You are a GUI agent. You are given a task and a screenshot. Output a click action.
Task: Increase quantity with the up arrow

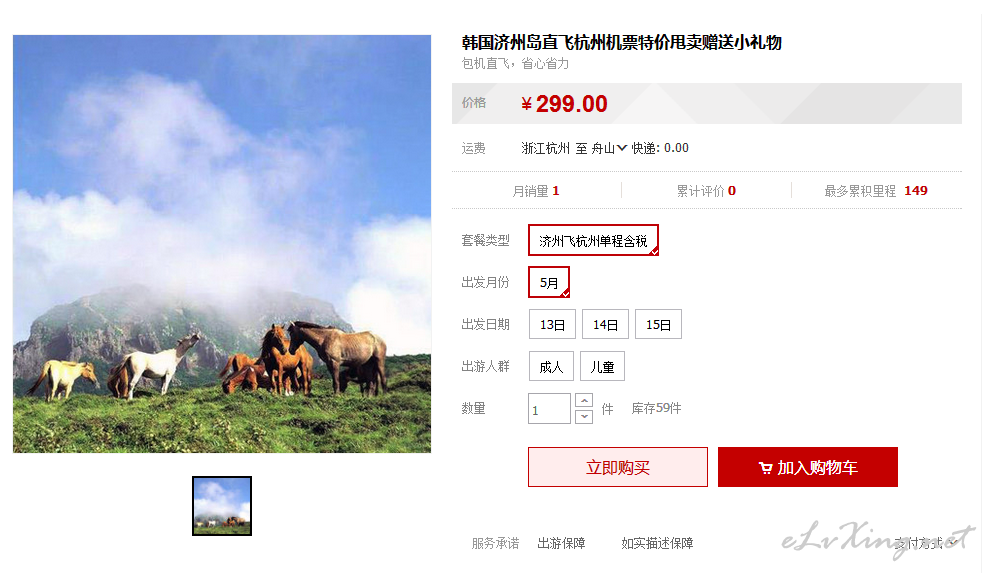tap(584, 401)
